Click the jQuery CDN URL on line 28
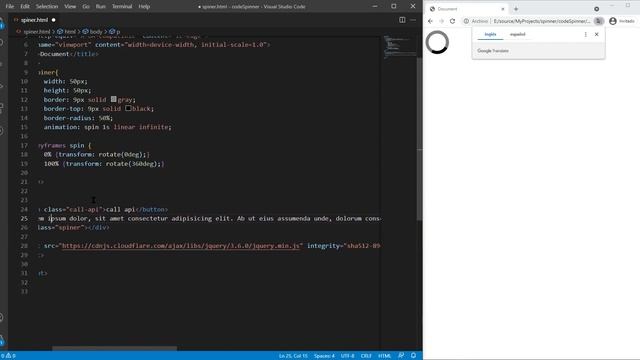 [x=180, y=246]
